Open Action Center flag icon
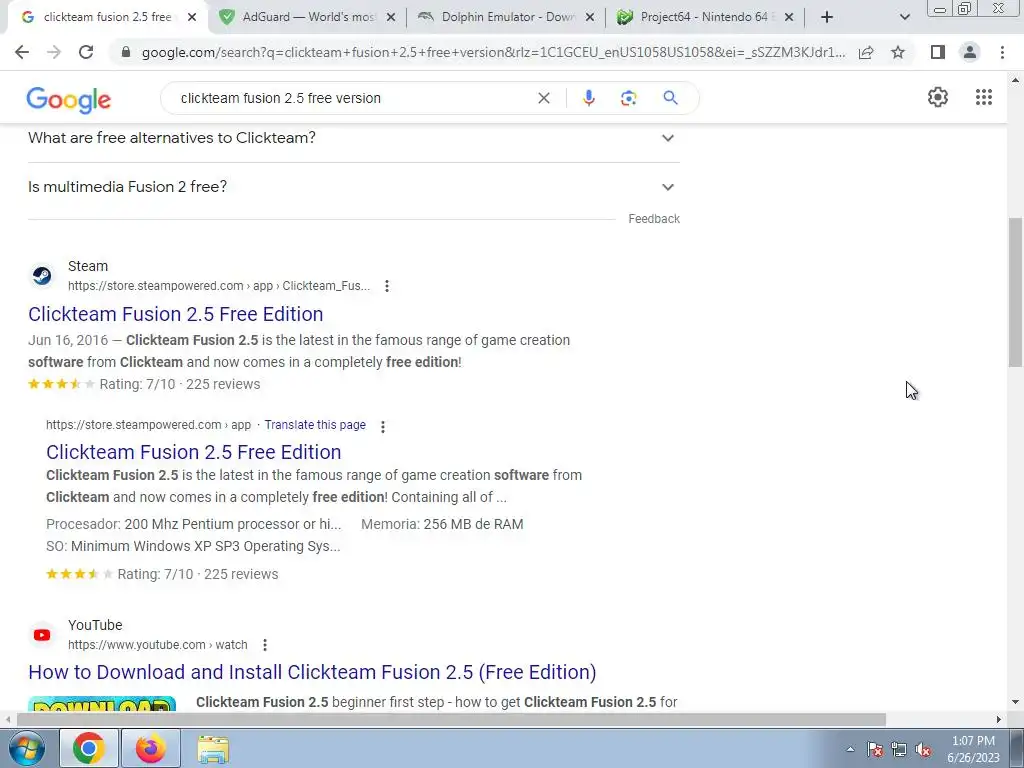Image resolution: width=1024 pixels, height=768 pixels. tap(875, 750)
